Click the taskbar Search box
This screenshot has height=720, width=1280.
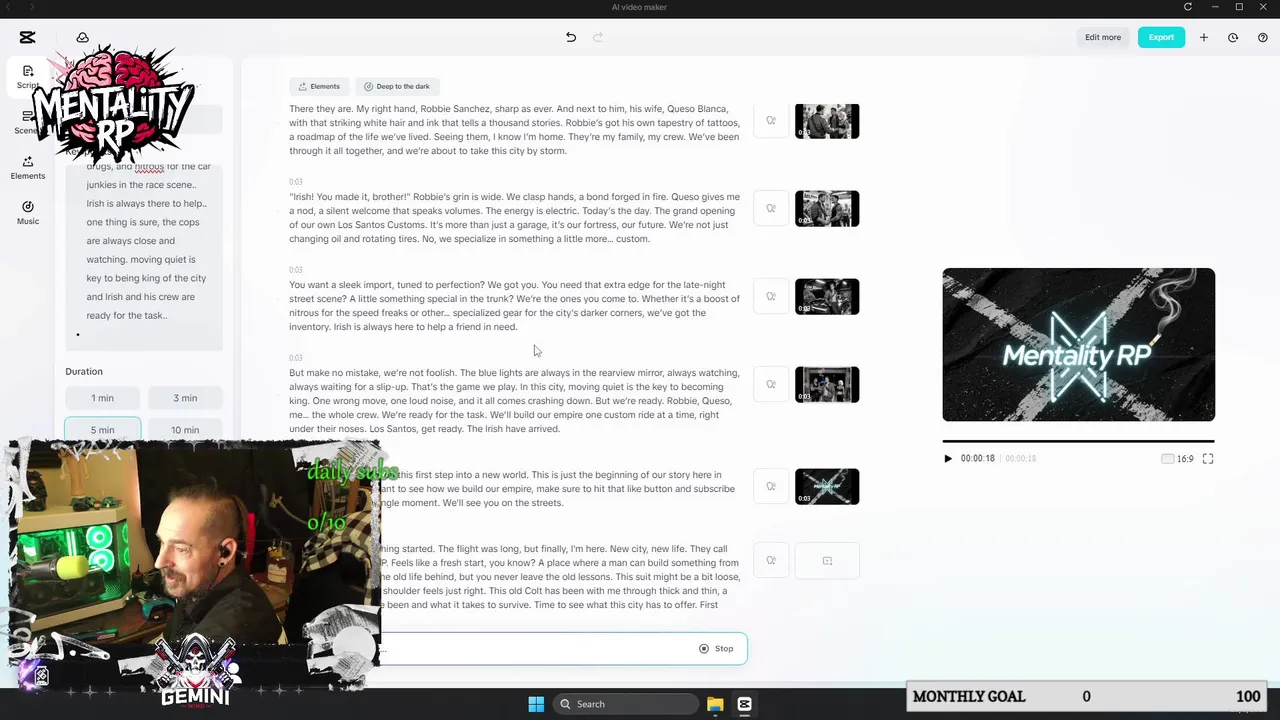tap(624, 704)
